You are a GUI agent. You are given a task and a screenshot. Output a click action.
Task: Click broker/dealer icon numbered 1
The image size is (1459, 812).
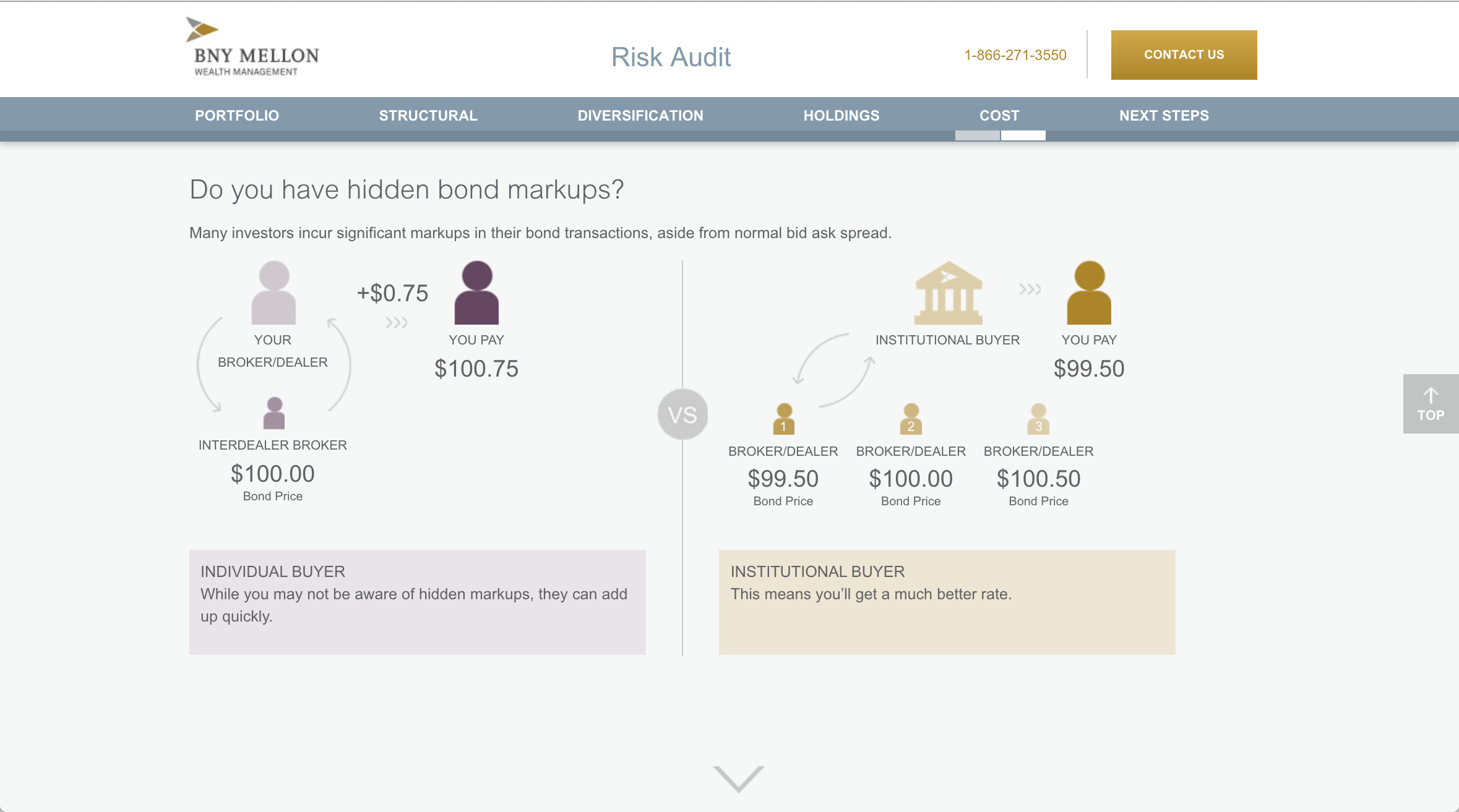click(x=783, y=419)
